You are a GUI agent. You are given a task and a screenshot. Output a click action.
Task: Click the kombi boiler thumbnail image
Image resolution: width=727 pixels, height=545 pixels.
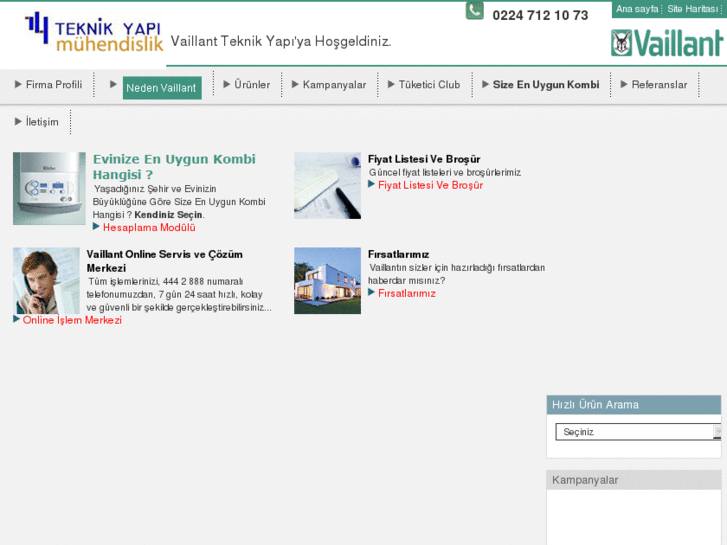coord(49,188)
